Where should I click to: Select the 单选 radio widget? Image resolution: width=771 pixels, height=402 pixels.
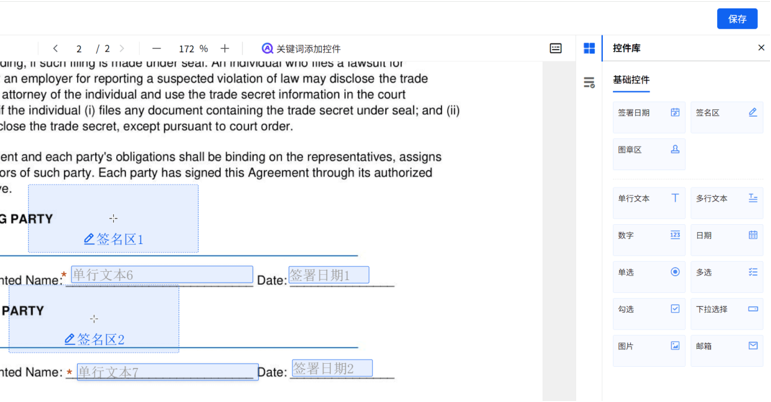(648, 272)
